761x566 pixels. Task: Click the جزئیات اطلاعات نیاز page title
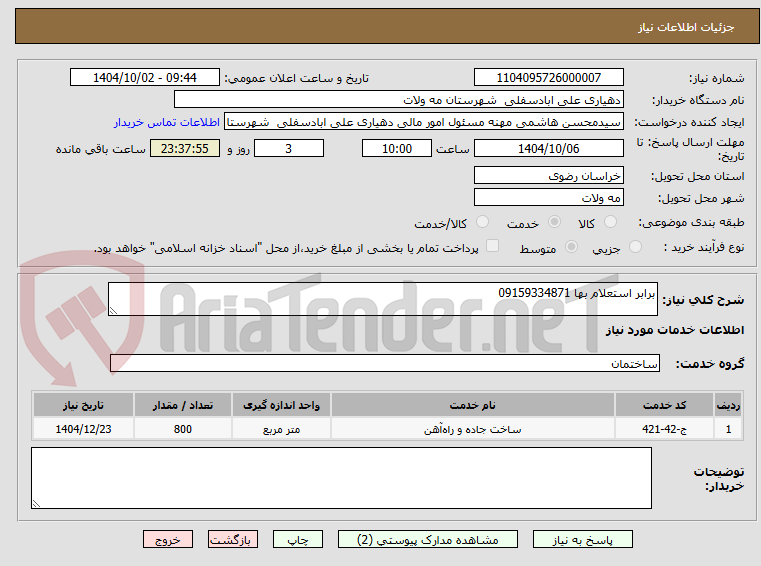pos(686,27)
